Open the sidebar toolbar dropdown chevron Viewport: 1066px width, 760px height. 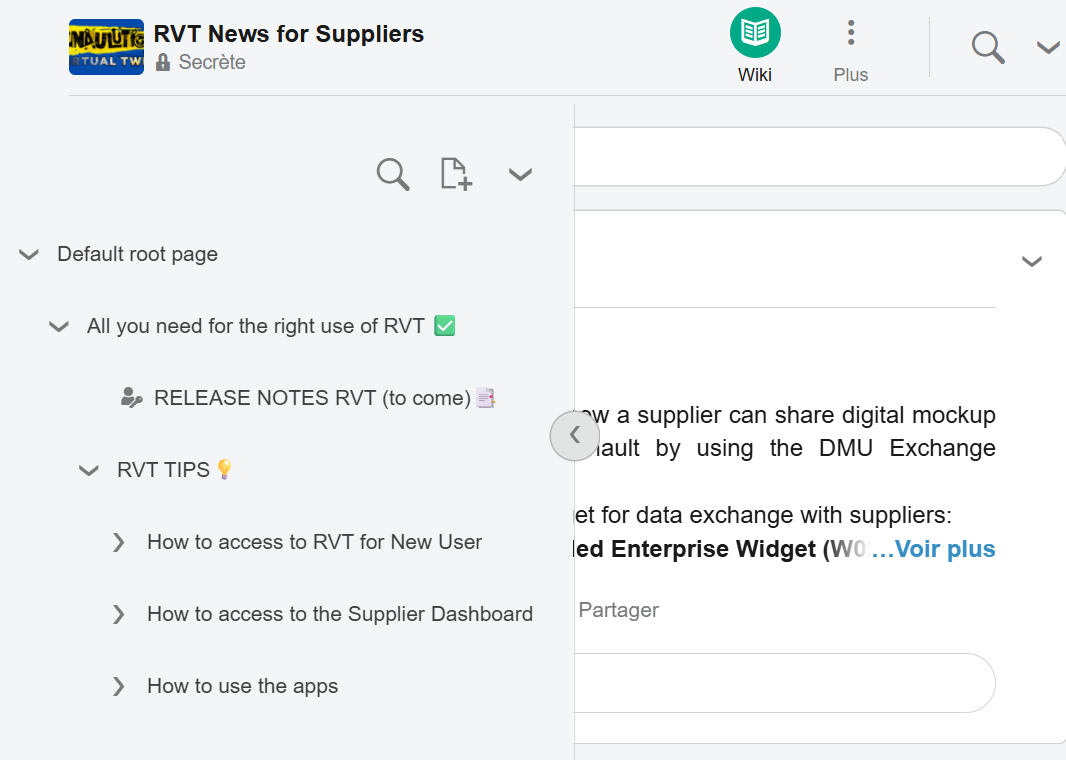pos(519,175)
